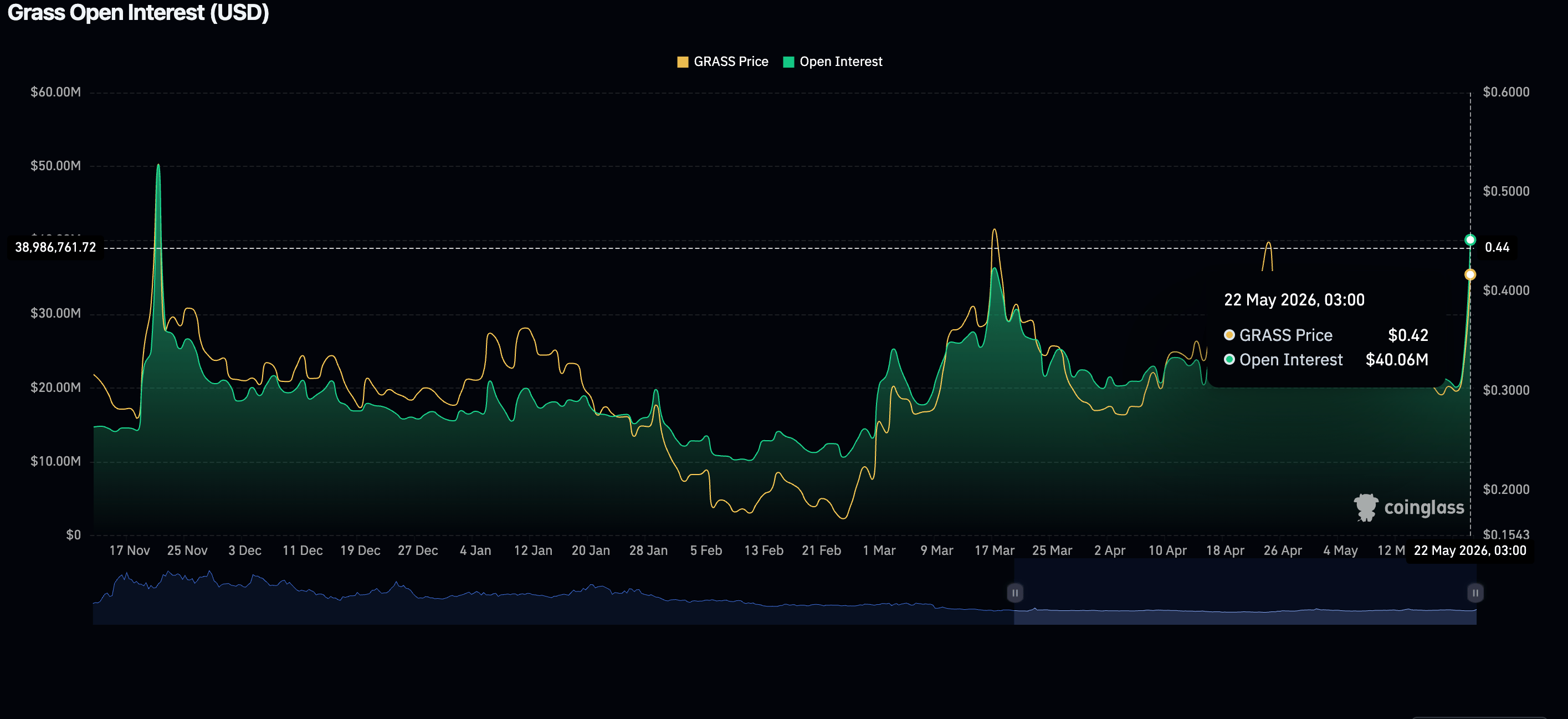Click the 17 Nov date label
1568x719 pixels.
(129, 550)
